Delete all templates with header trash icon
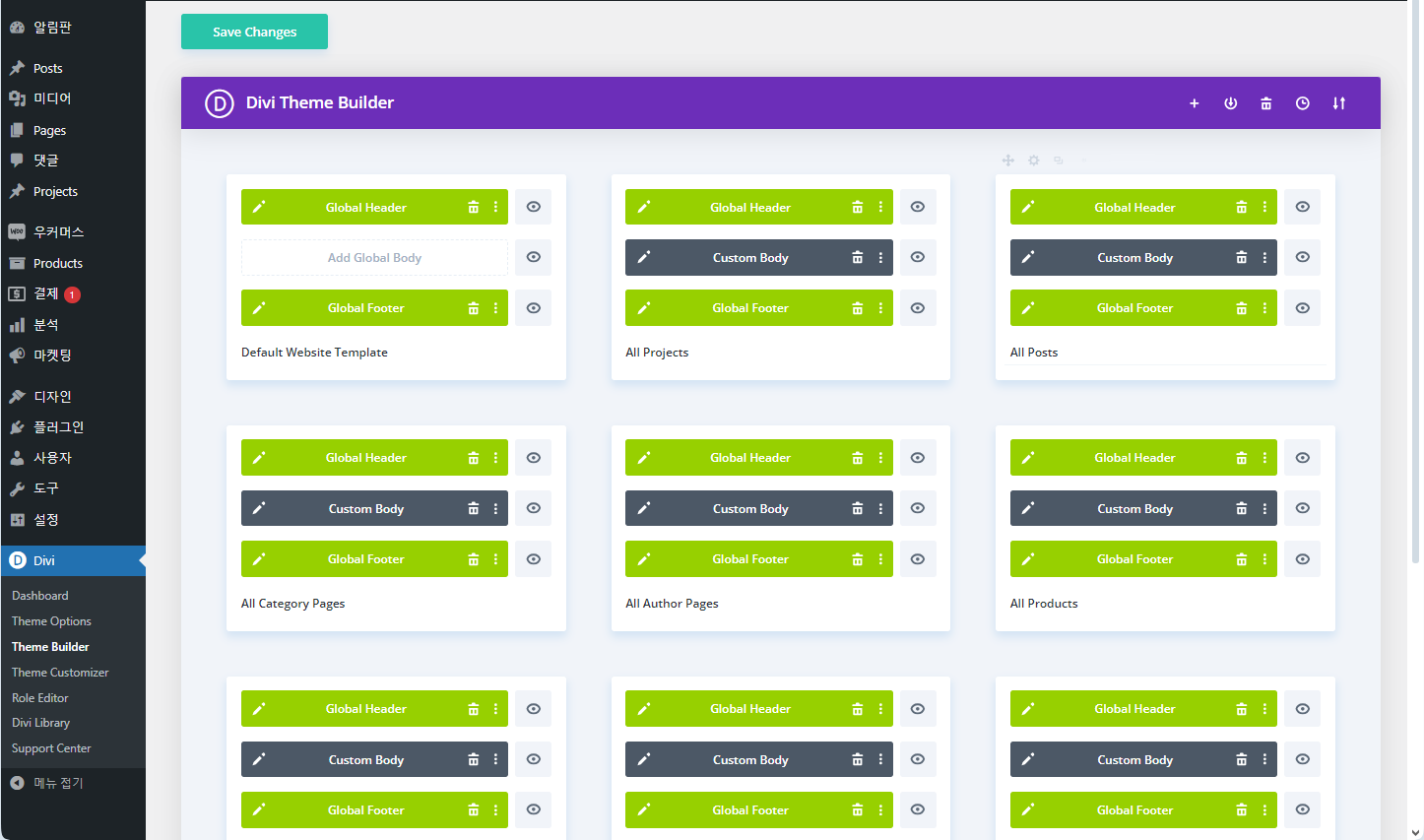 click(1266, 103)
